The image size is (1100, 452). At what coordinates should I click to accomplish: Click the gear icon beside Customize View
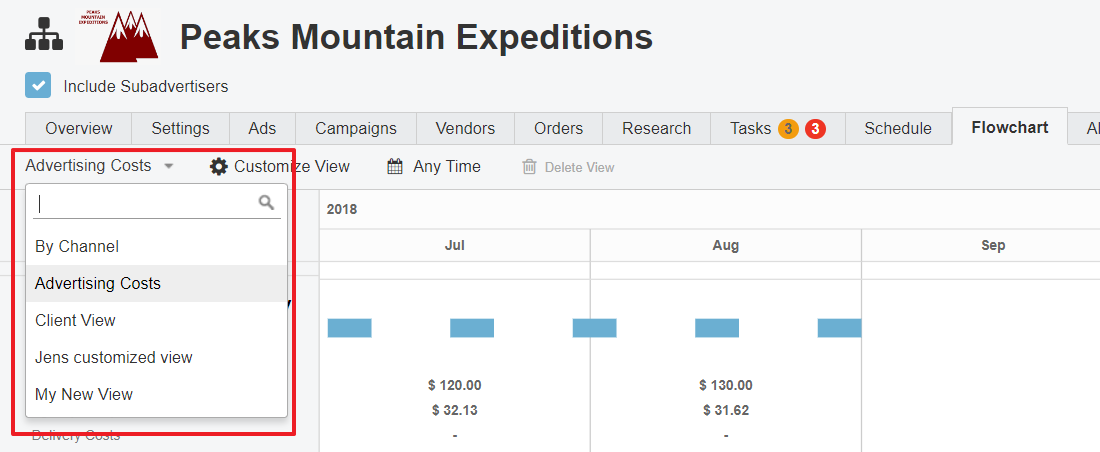point(219,167)
